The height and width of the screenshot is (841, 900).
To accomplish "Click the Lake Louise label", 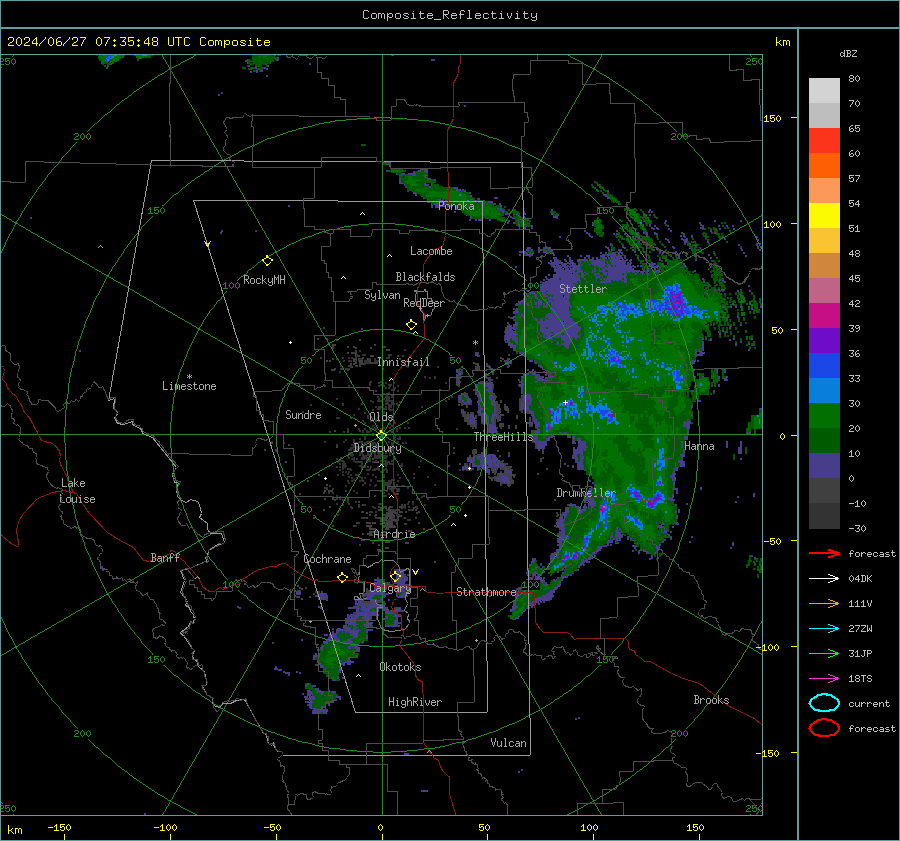I will [77, 491].
